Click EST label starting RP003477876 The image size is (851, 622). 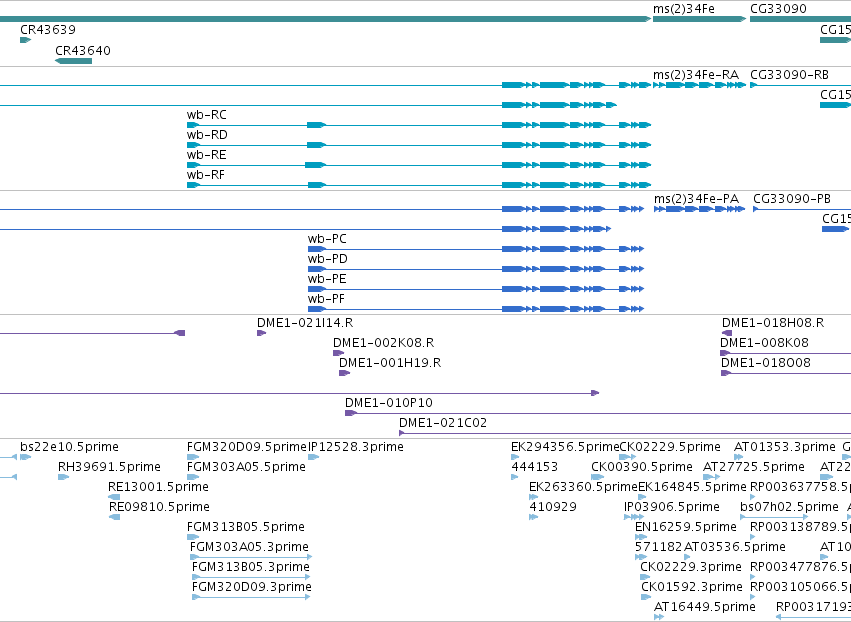pos(801,567)
